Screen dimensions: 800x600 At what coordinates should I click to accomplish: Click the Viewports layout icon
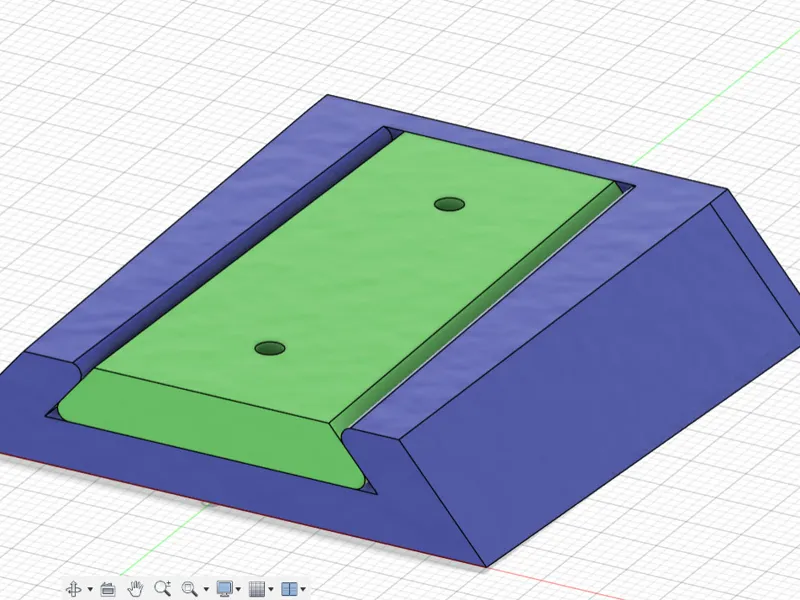coord(289,589)
